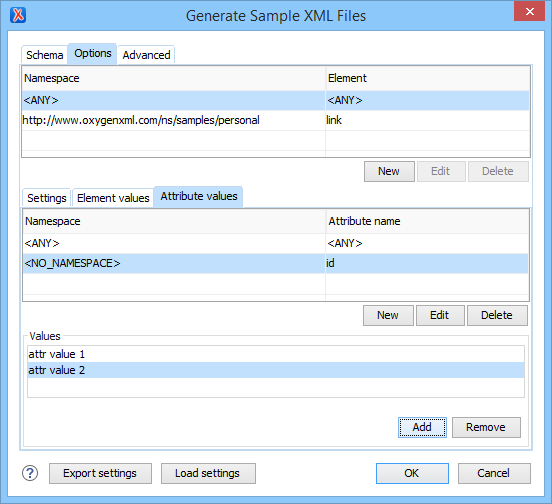Open the Element values tab
This screenshot has height=504, width=552.
(x=113, y=198)
